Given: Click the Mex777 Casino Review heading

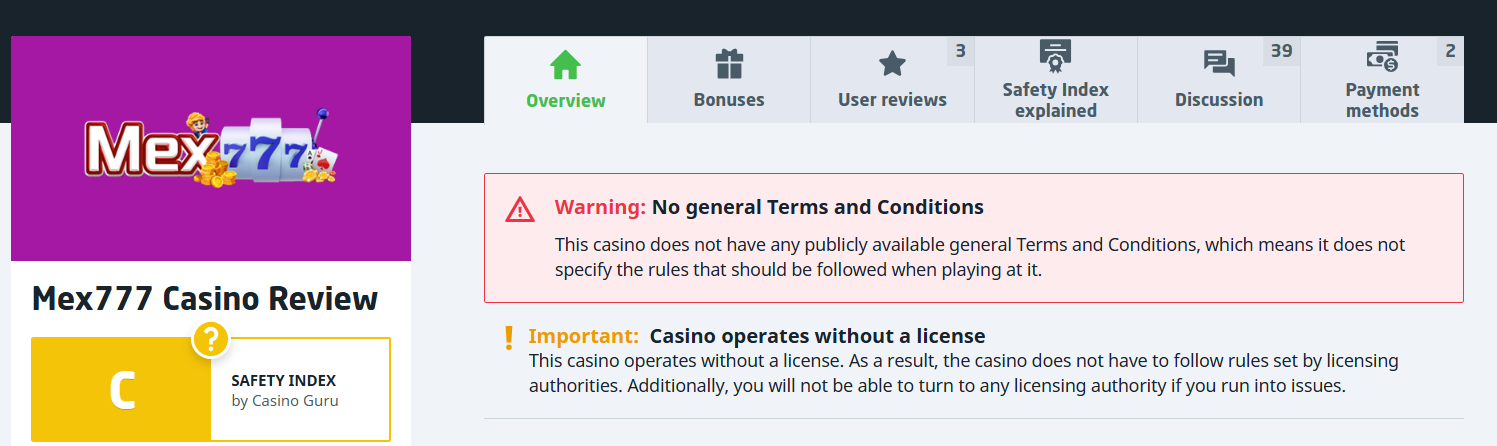Looking at the screenshot, I should point(205,298).
